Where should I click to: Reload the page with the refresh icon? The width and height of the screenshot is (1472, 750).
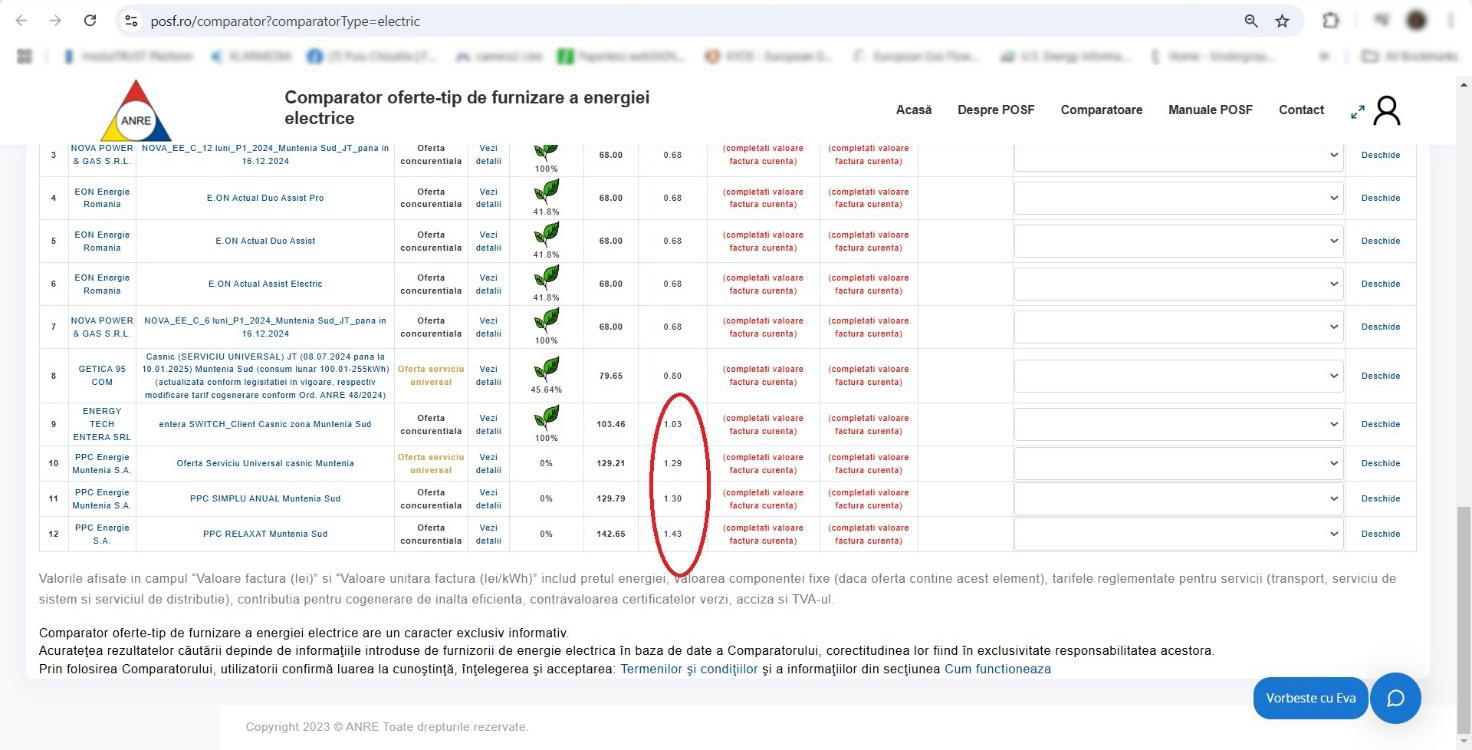(90, 20)
